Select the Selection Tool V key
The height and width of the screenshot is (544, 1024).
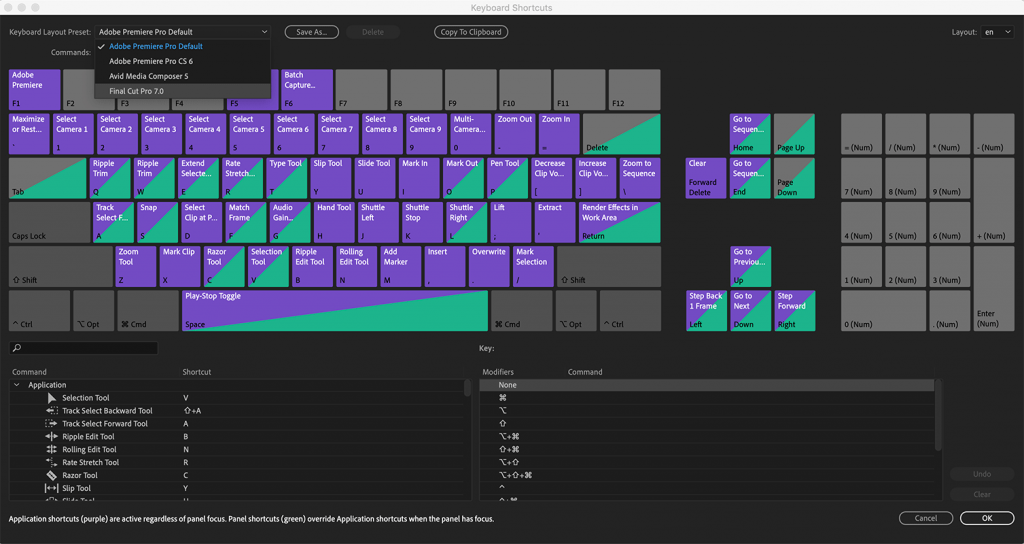coord(268,266)
